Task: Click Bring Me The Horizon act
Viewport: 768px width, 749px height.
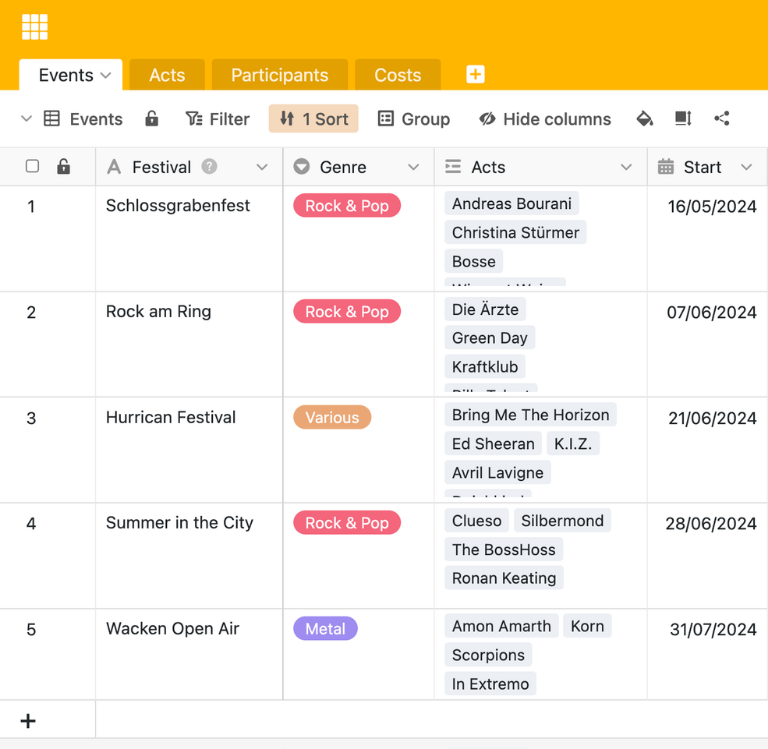Action: coord(530,415)
